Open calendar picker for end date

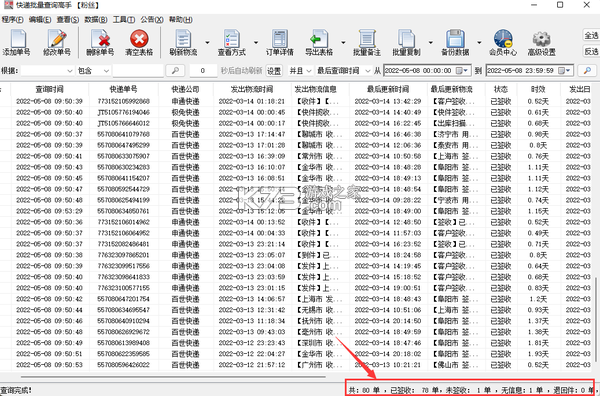[564, 70]
